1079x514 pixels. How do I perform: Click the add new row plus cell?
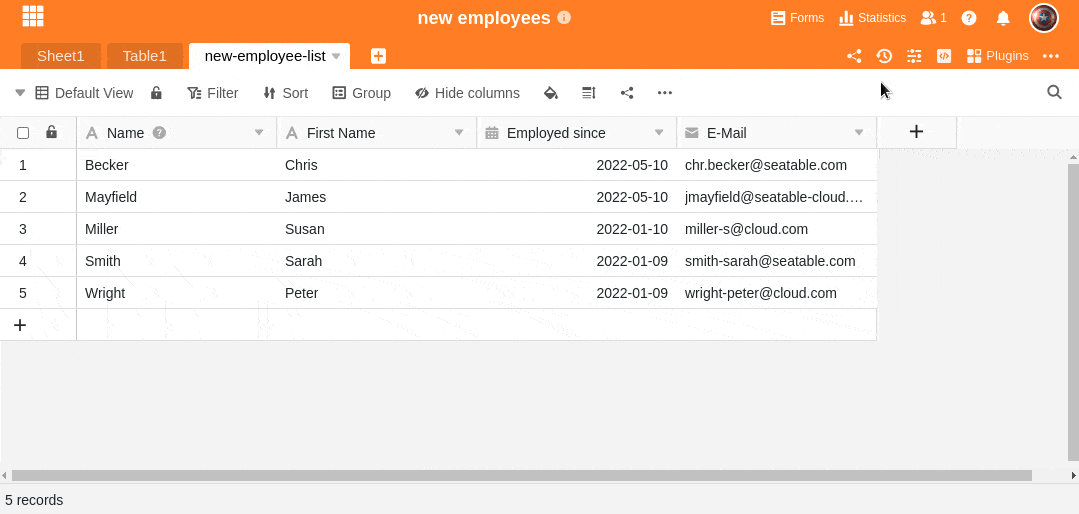pos(20,325)
